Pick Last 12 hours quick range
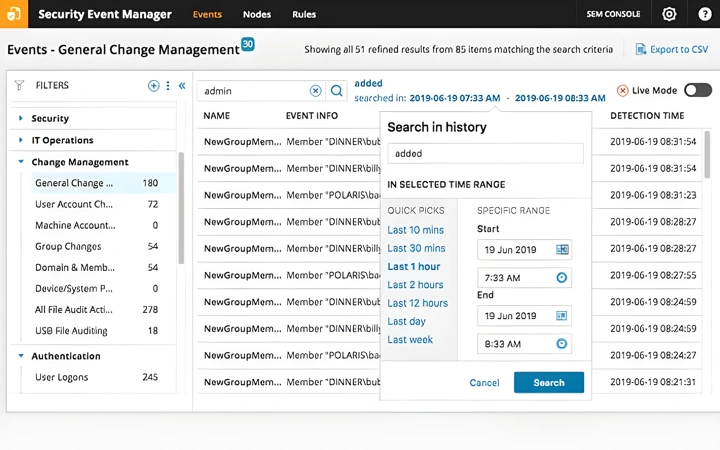Image resolution: width=720 pixels, height=450 pixels. click(417, 303)
